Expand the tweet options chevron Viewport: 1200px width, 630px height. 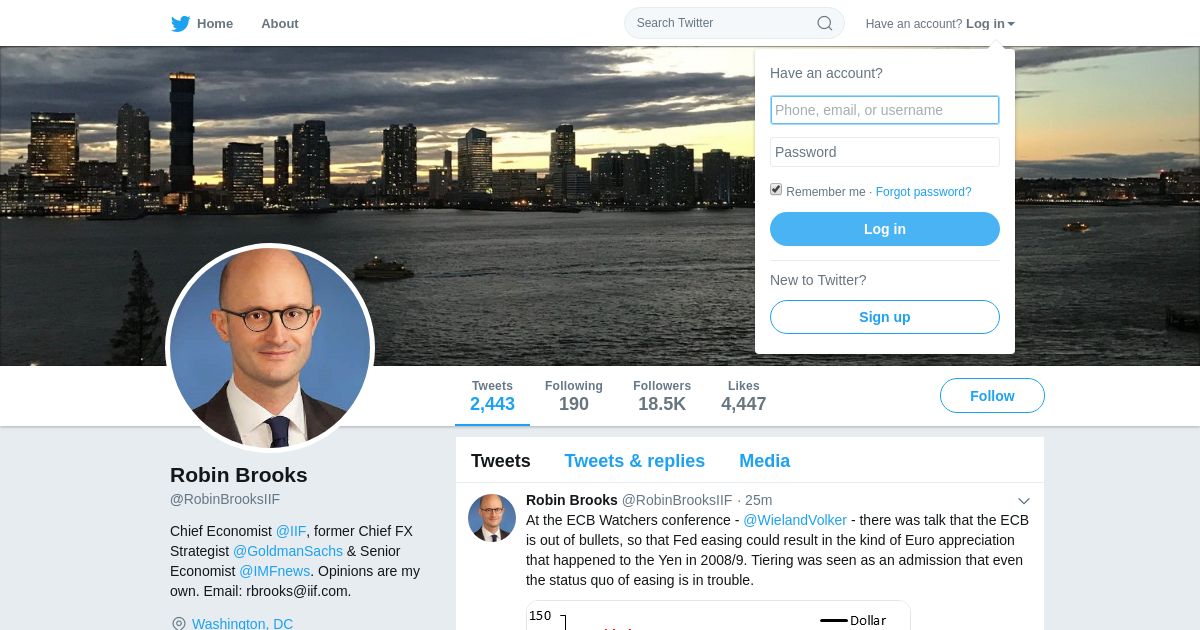point(1024,501)
